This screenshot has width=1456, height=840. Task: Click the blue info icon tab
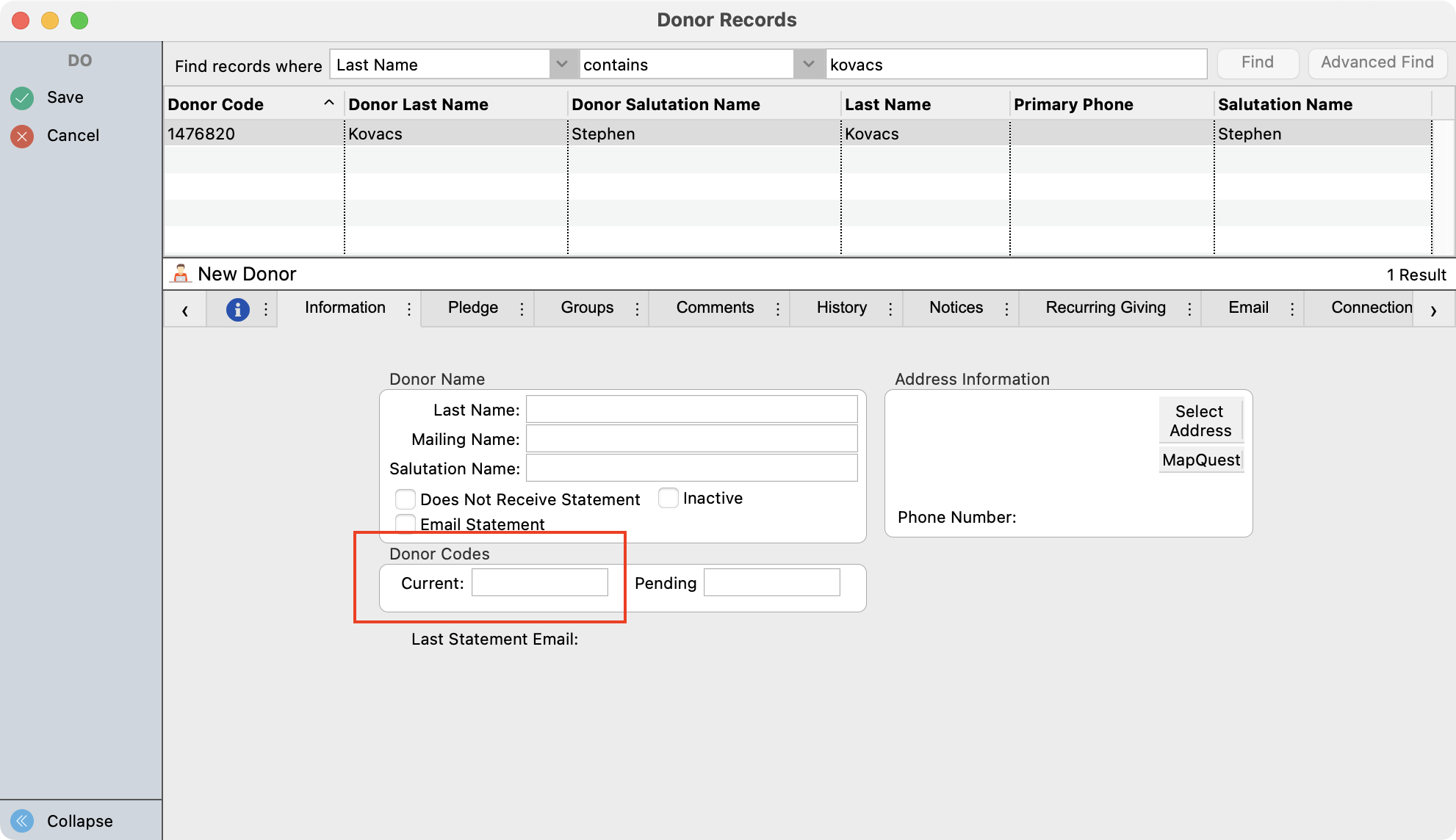(x=237, y=309)
